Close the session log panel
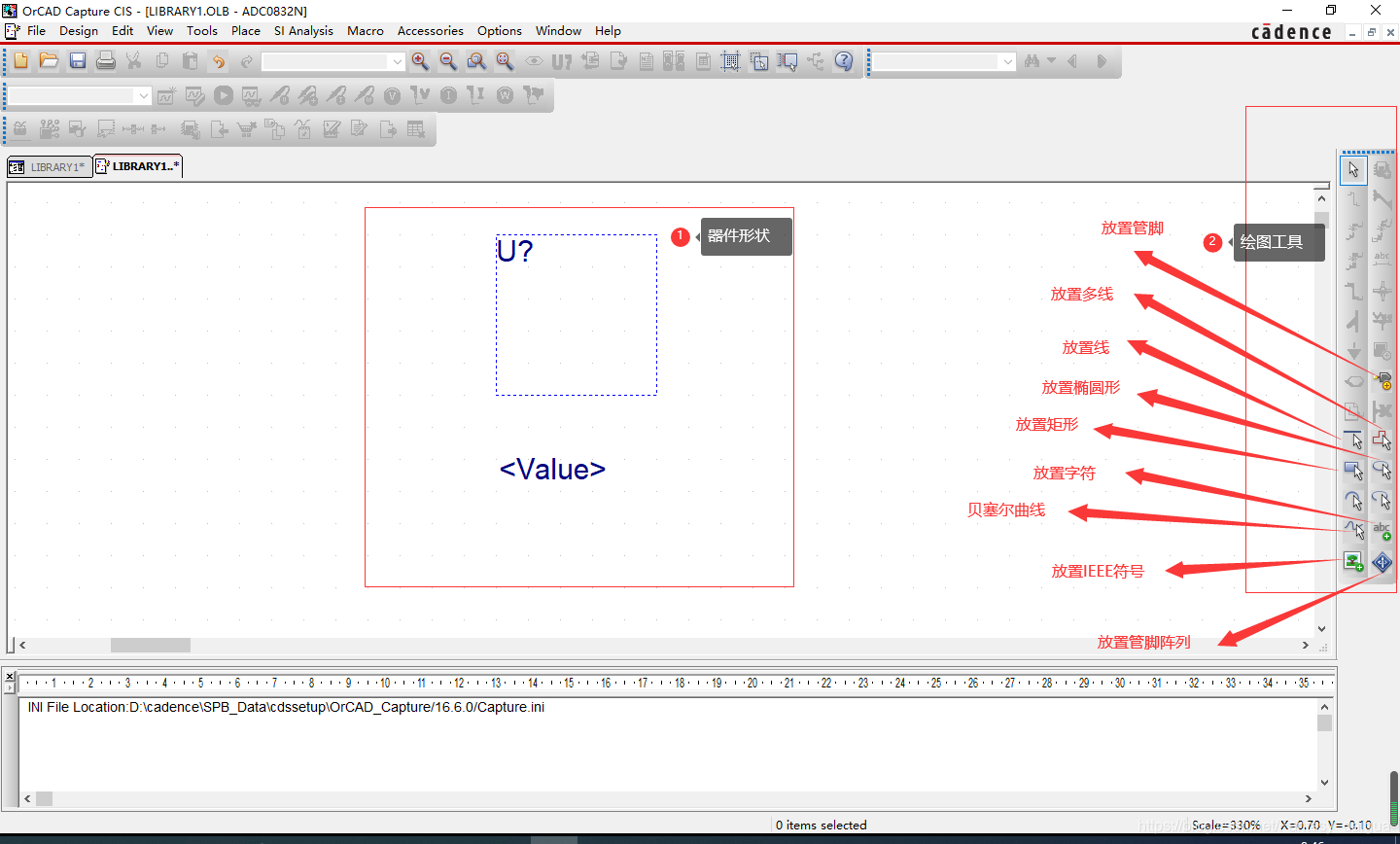The image size is (1400, 844). 9,675
